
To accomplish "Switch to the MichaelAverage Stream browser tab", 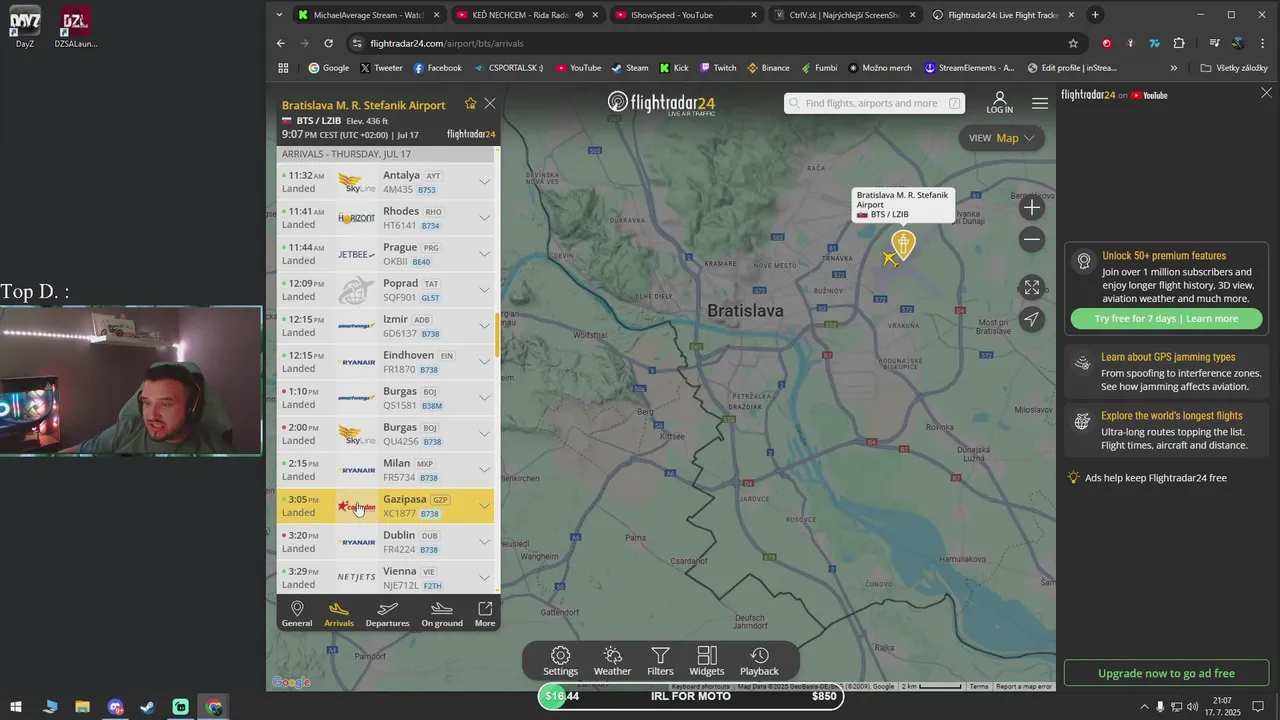I will 368,15.
